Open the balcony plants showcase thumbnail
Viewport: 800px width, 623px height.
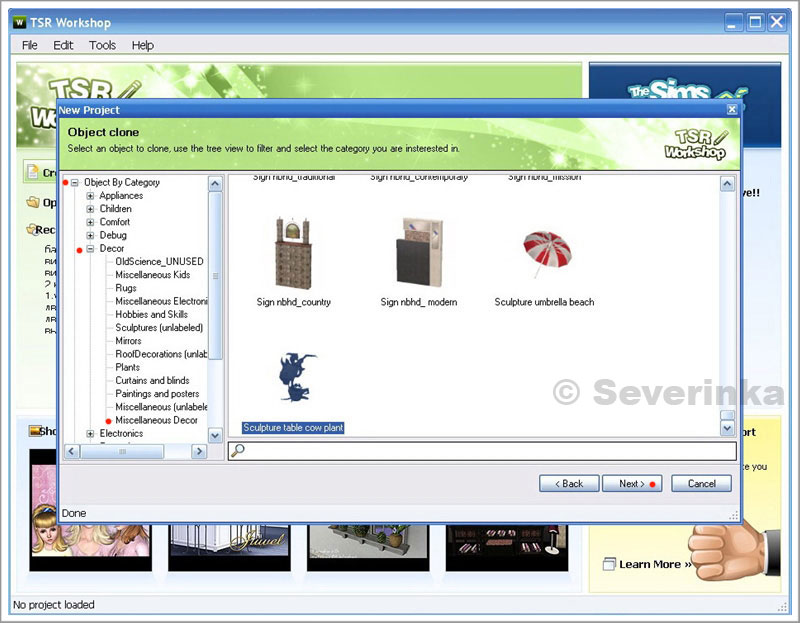click(x=368, y=547)
